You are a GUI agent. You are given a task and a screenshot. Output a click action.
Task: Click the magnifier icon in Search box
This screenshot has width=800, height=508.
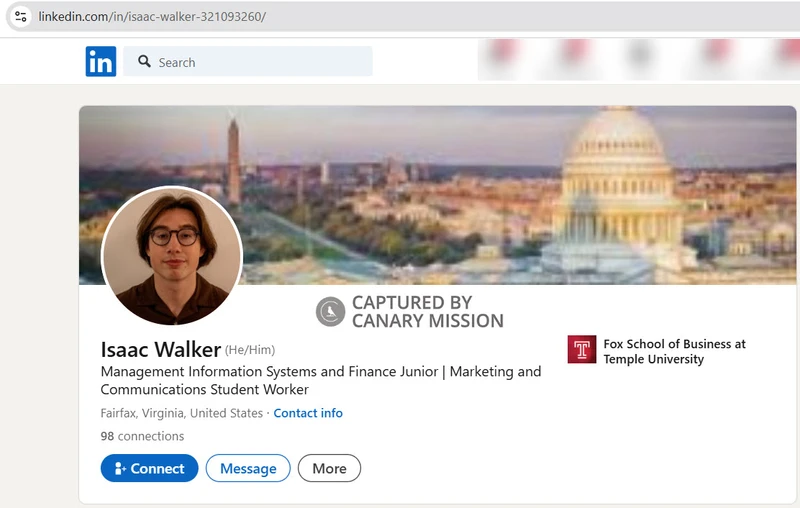(x=145, y=62)
